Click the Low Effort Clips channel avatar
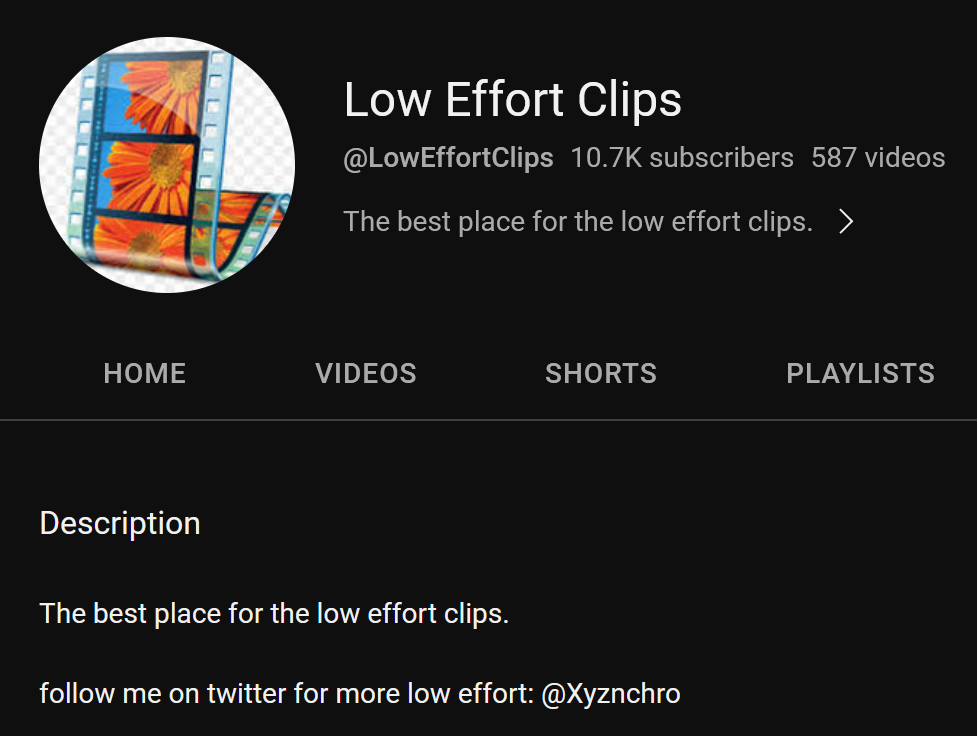The image size is (977, 736). tap(167, 165)
